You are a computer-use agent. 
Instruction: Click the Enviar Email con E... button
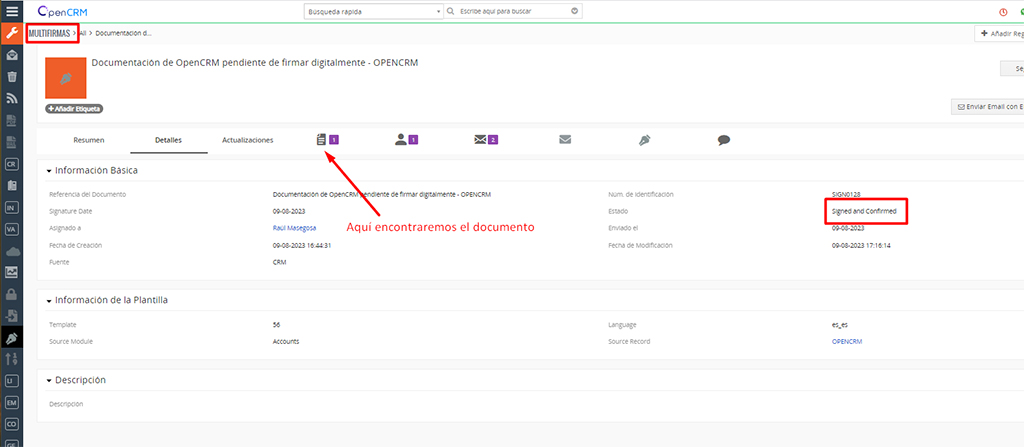(987, 107)
